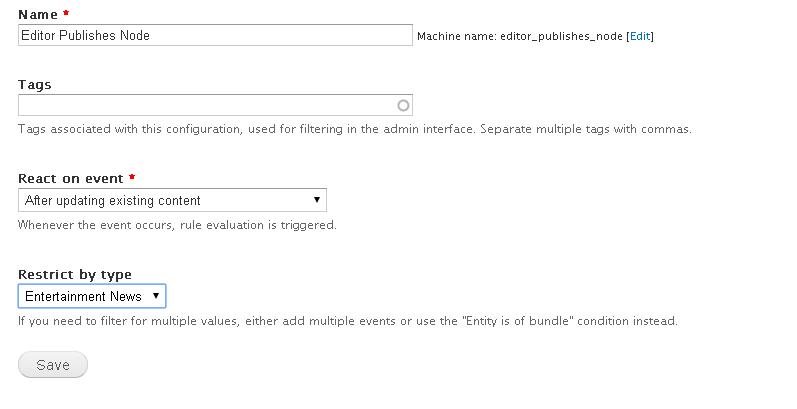Click the Tags autocomplete circle icon
The height and width of the screenshot is (409, 797).
(403, 106)
